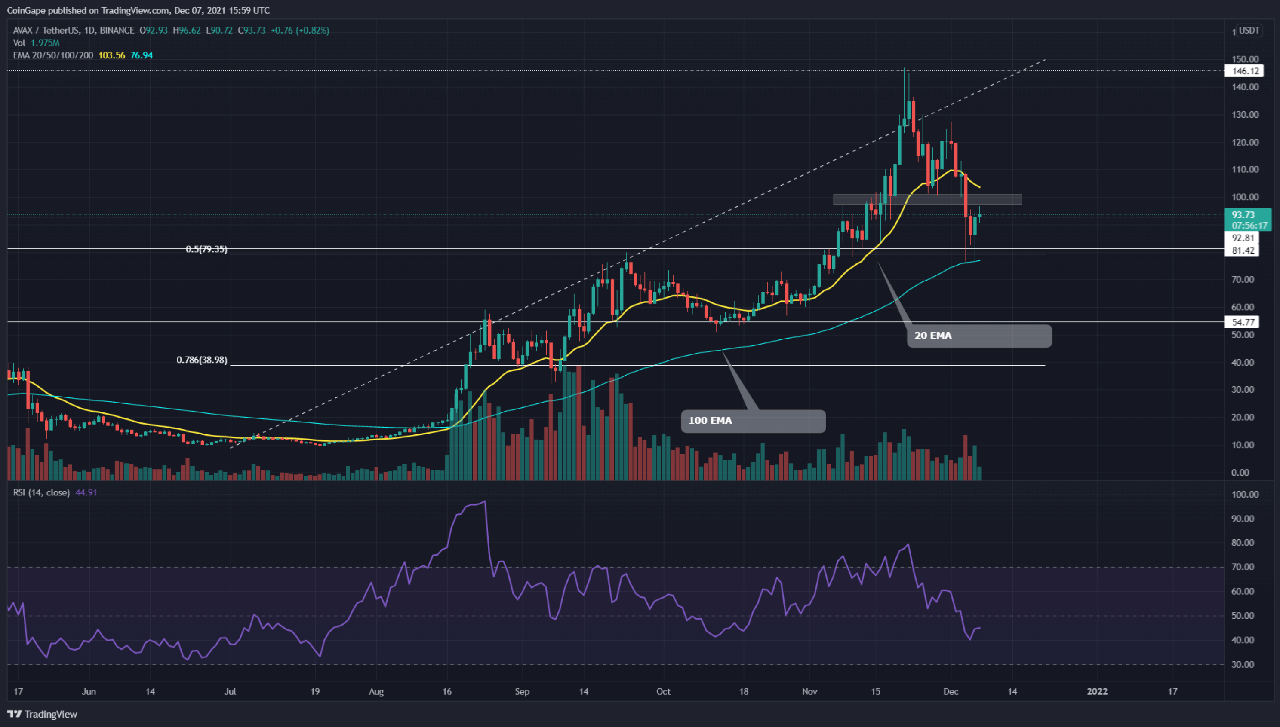Click the Sep date axis label

click(x=522, y=691)
